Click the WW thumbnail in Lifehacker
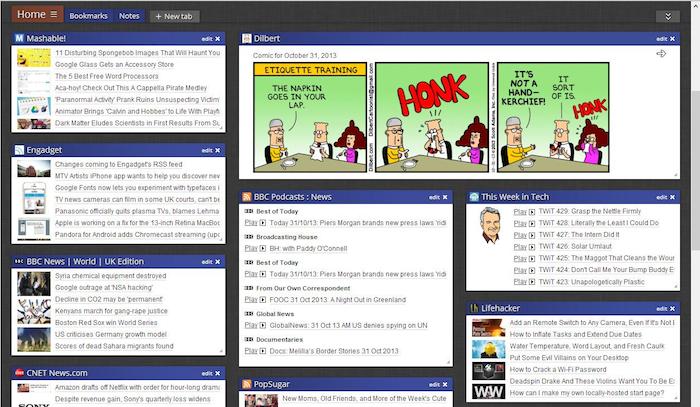Screen dimensions: 700x407 pyautogui.click(x=488, y=392)
